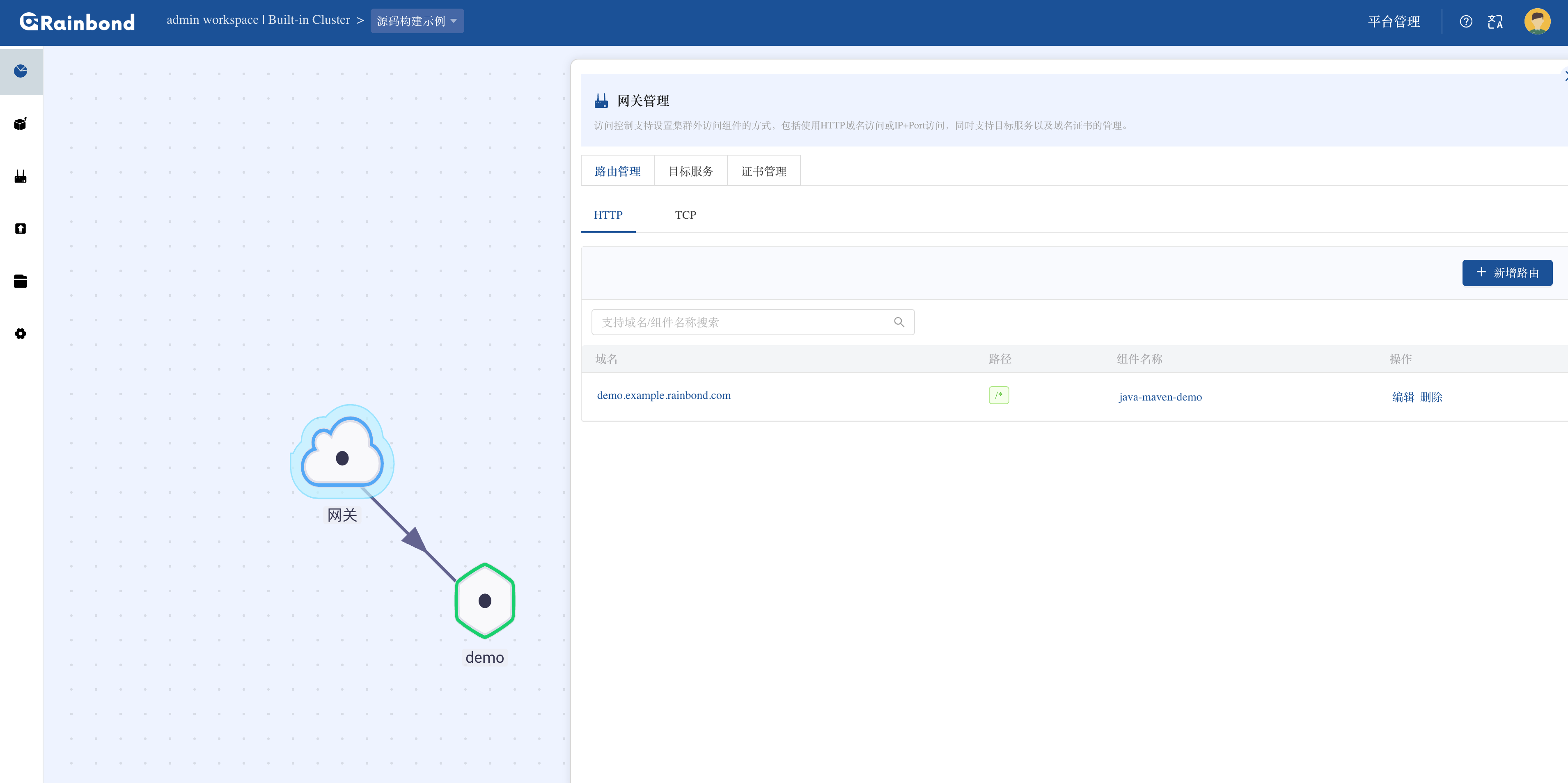Select the TCP sub-tab

(x=685, y=215)
